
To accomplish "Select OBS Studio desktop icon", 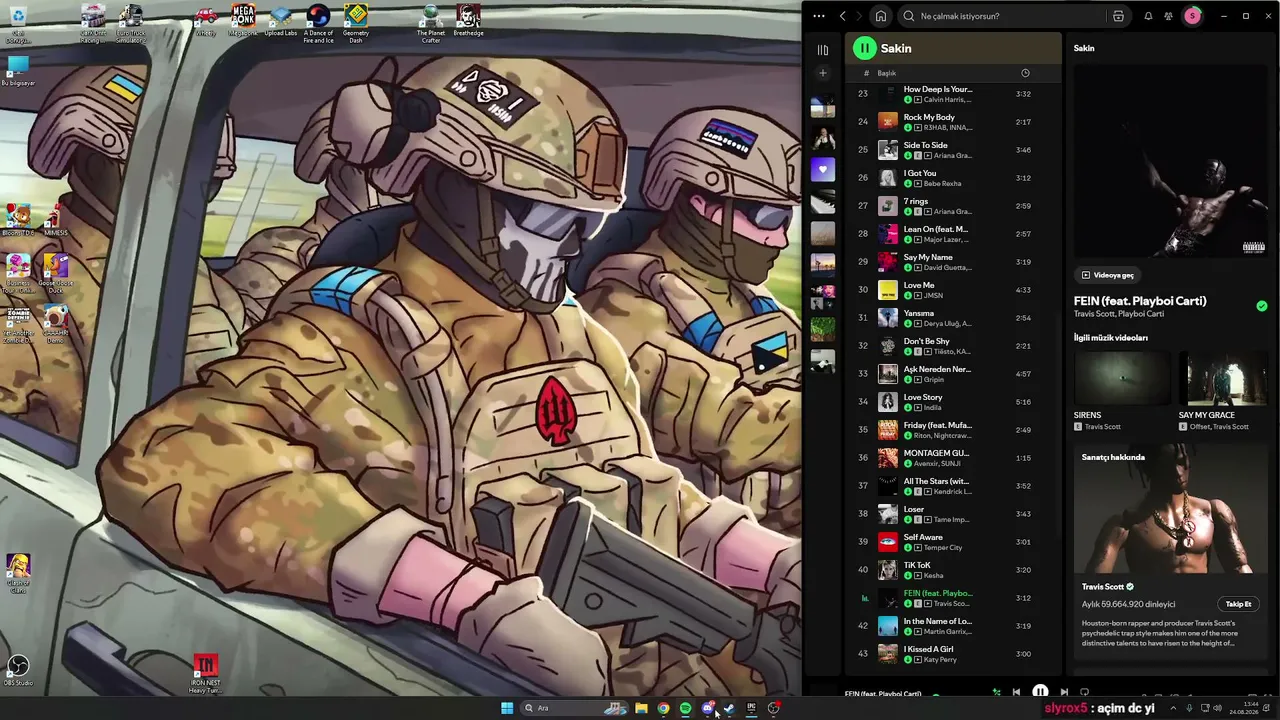I will [x=18, y=671].
